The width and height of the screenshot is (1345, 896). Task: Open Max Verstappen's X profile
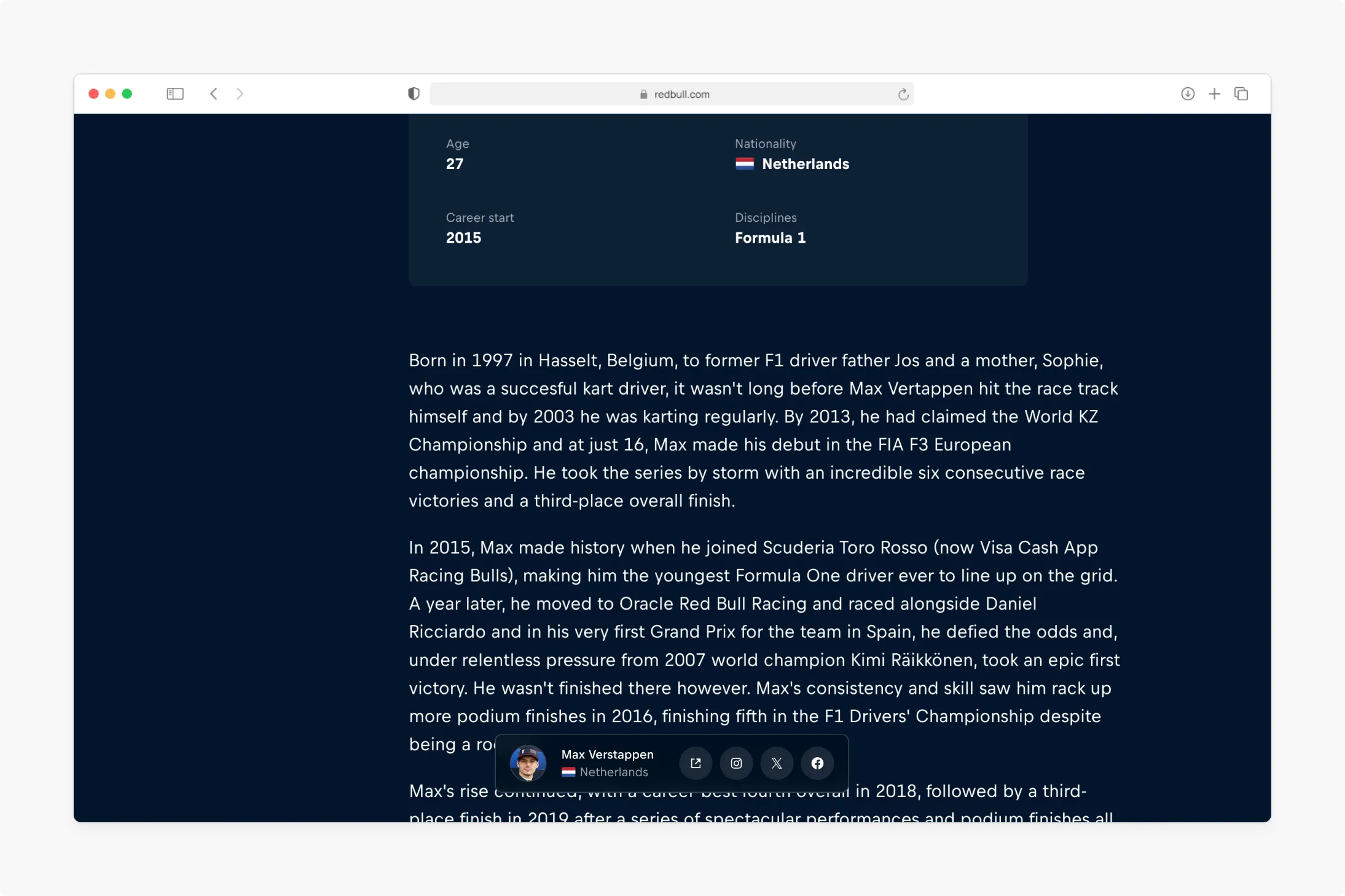coord(777,763)
